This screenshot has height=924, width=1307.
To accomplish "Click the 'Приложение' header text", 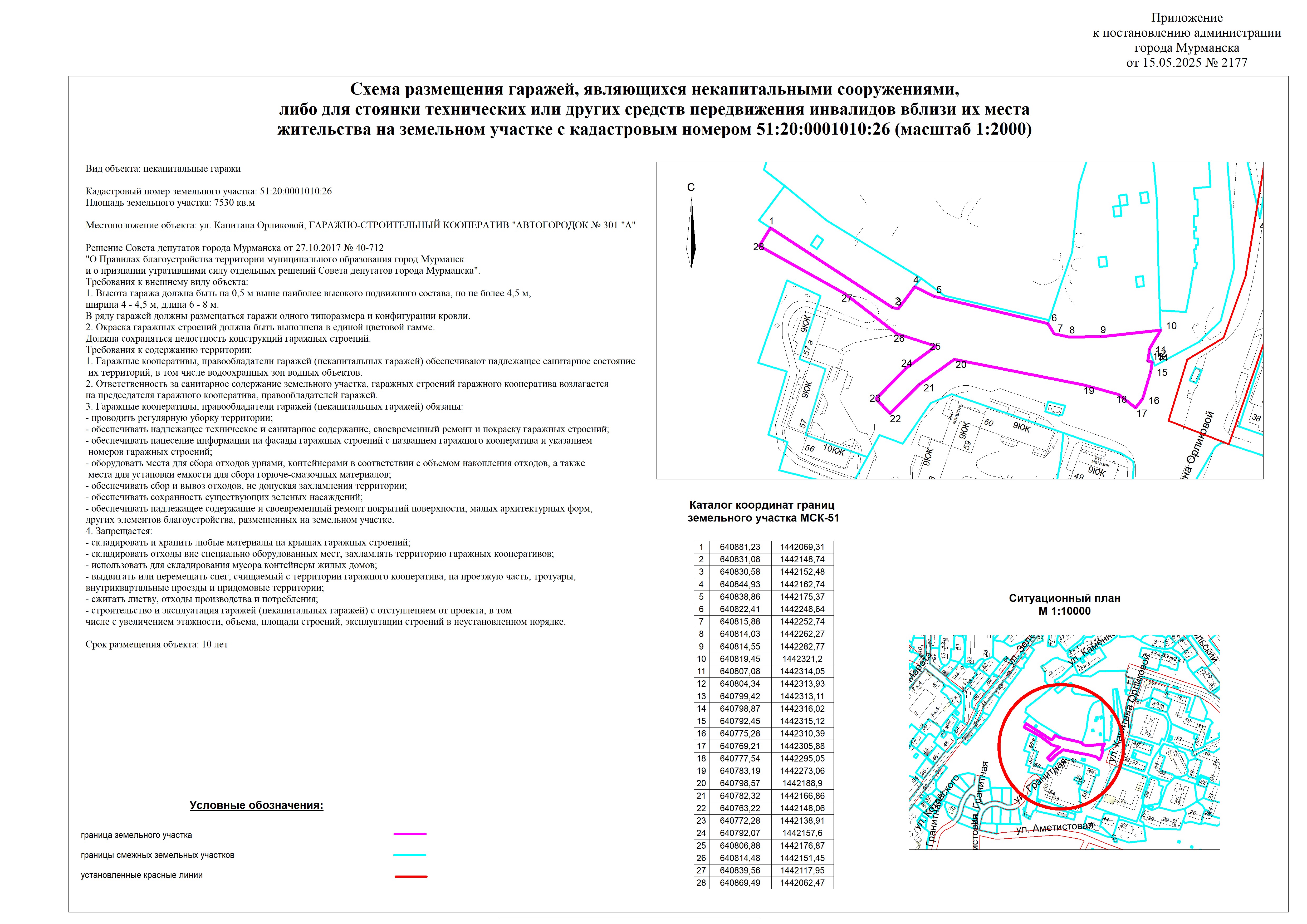I will 1186,18.
